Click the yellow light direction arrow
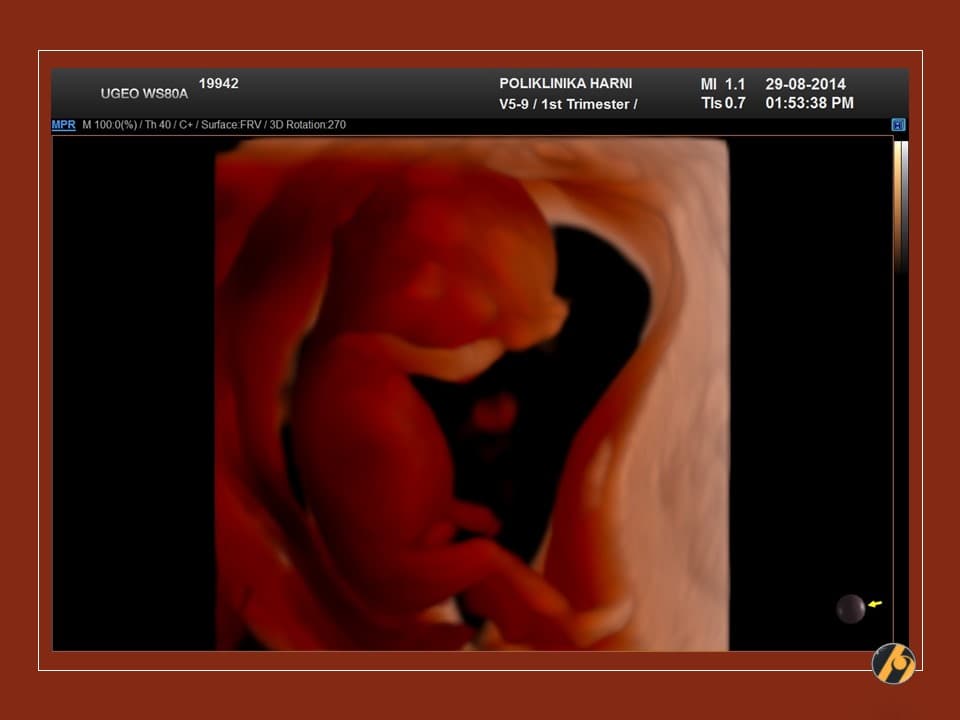This screenshot has width=960, height=720. (875, 604)
